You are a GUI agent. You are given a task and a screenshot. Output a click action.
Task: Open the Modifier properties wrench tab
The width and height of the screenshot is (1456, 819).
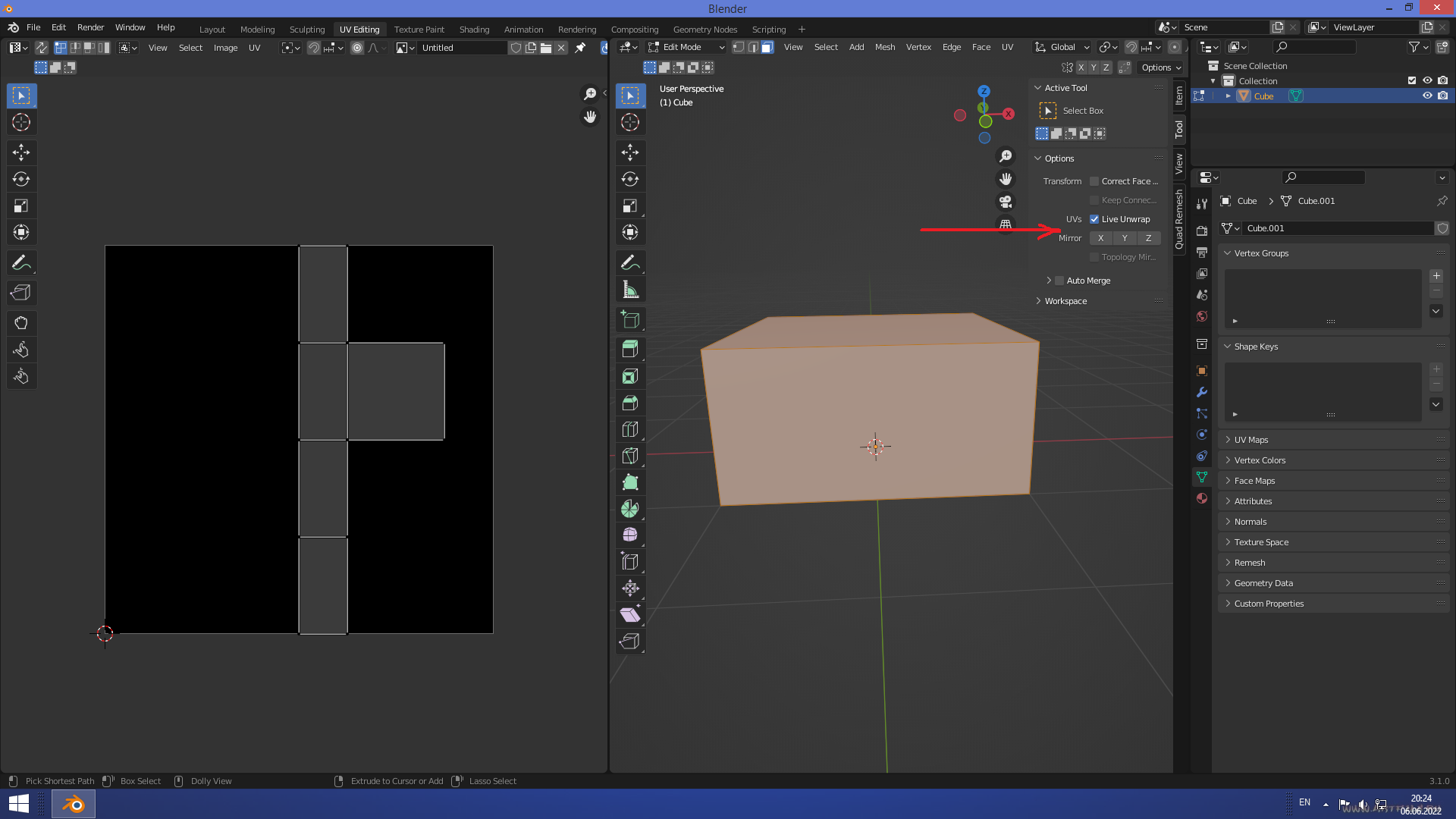pyautogui.click(x=1202, y=392)
